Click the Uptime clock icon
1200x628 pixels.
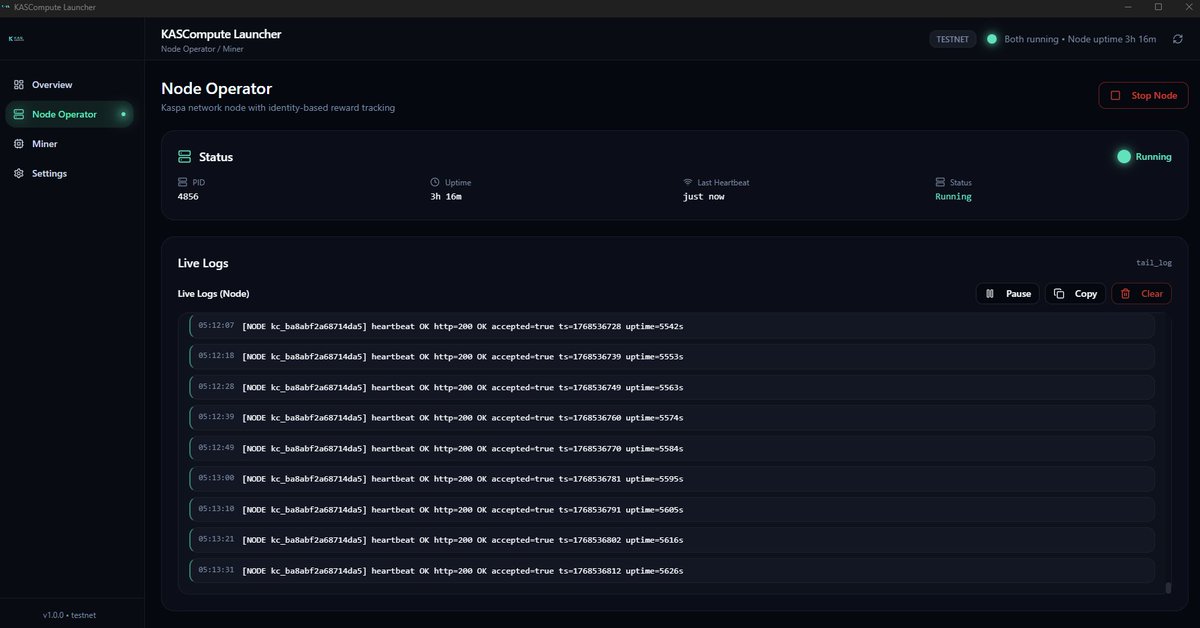tap(435, 183)
